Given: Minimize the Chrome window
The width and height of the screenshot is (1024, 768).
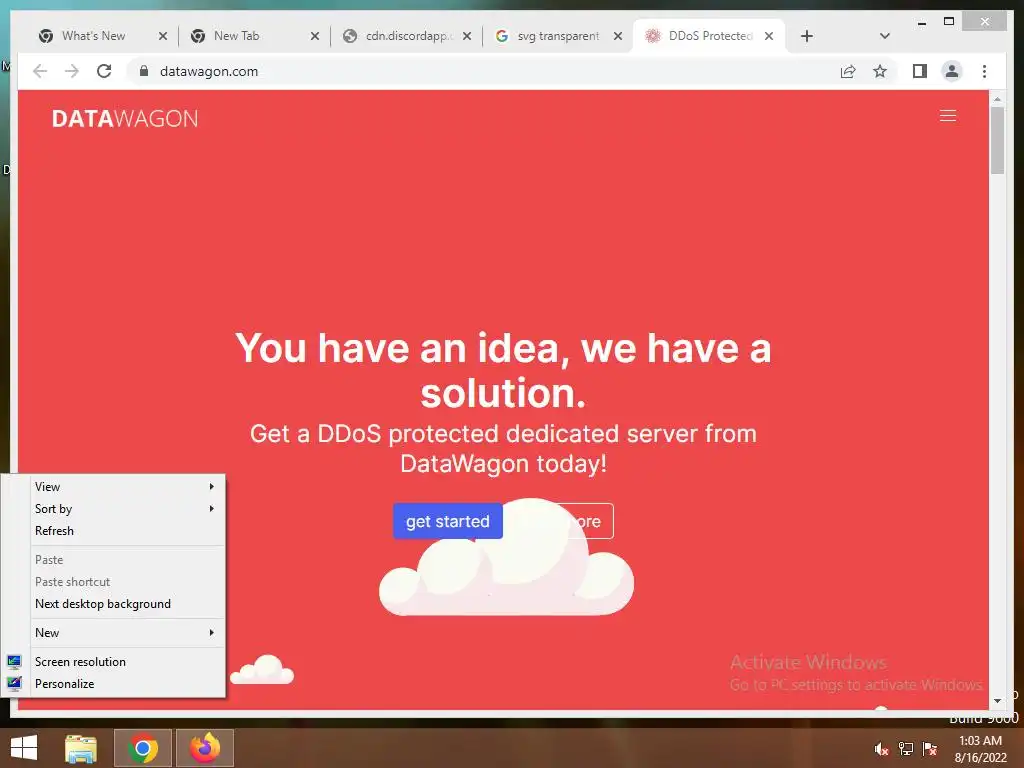Looking at the screenshot, I should (x=921, y=22).
